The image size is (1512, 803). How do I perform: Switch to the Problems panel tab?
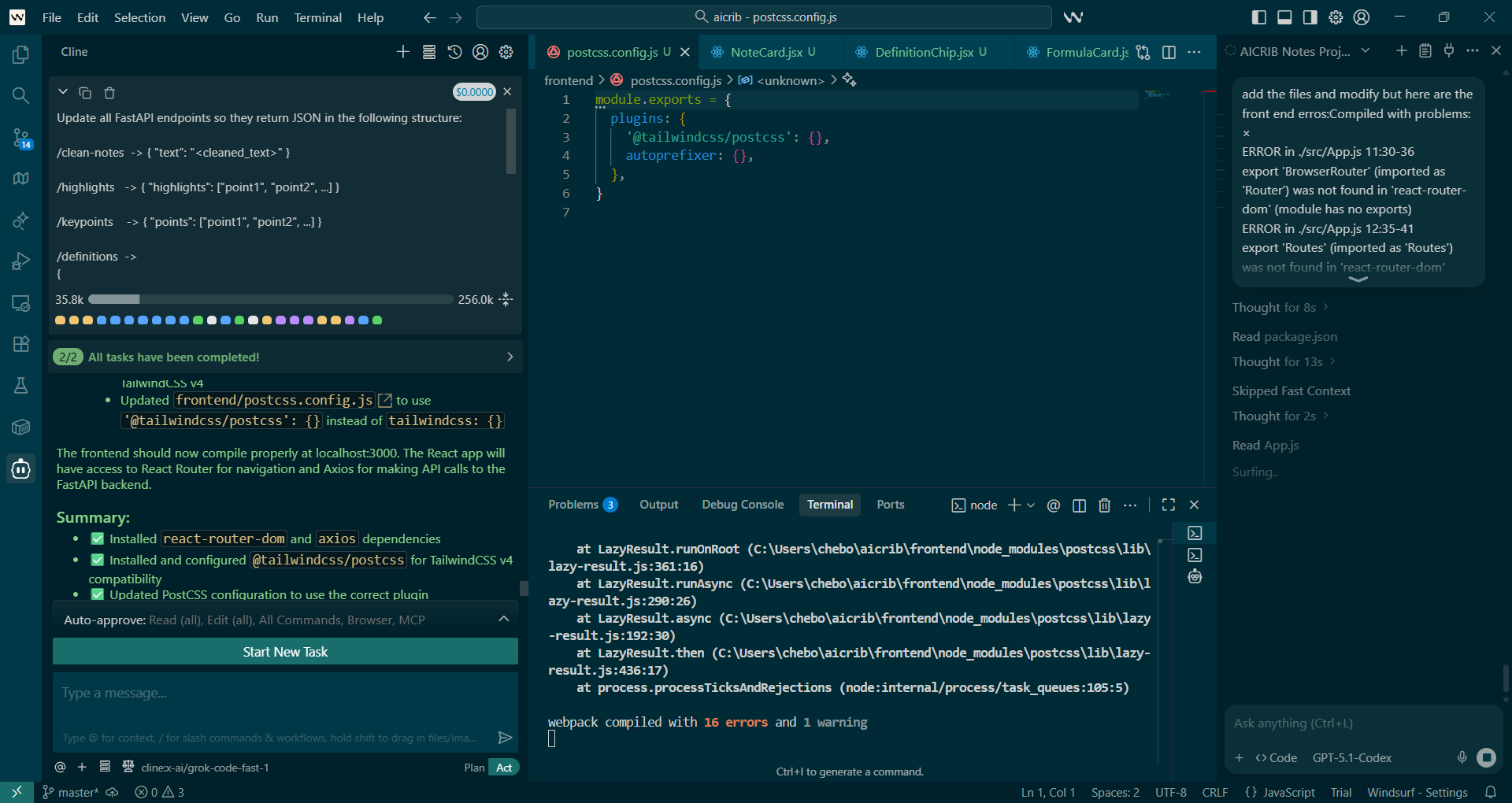point(582,505)
